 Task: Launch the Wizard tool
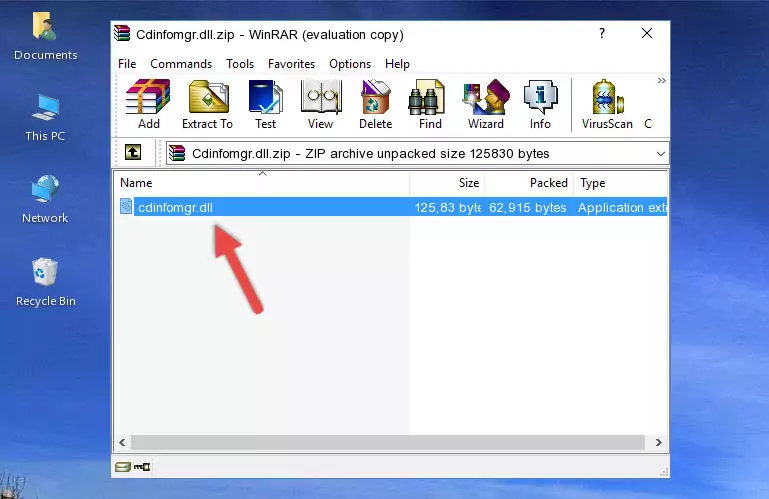(486, 104)
